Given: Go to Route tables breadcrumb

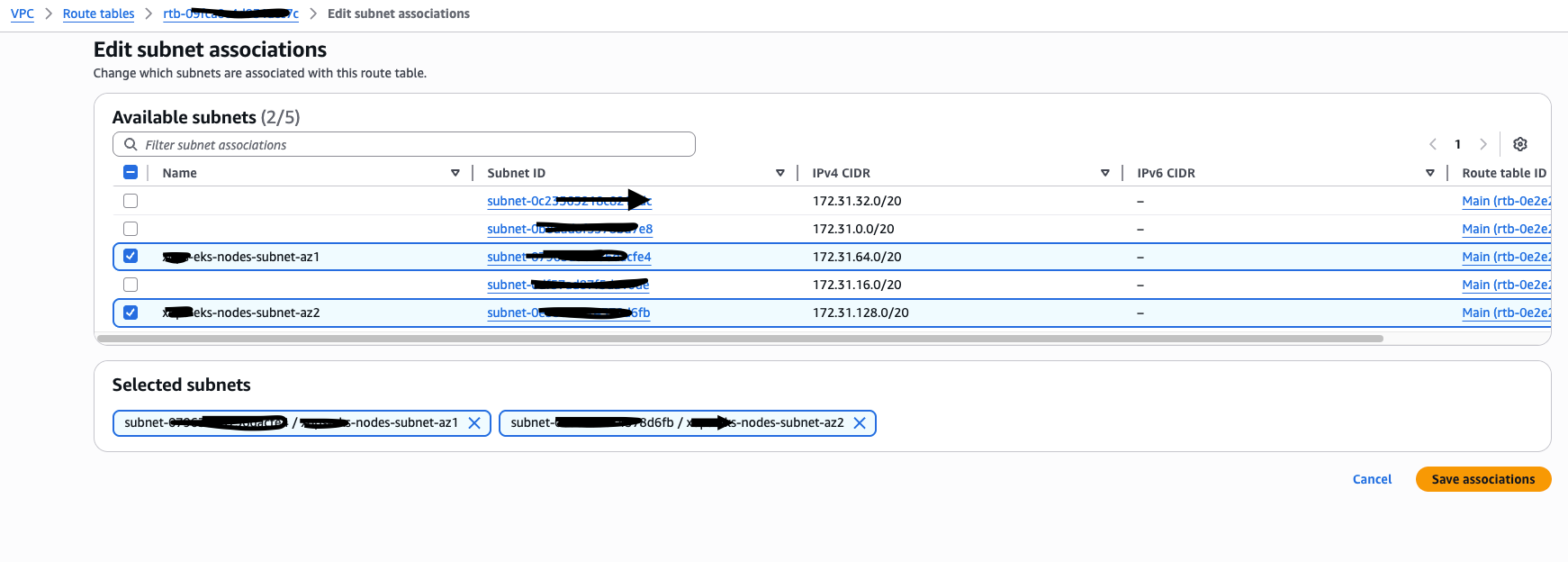Looking at the screenshot, I should tap(98, 14).
